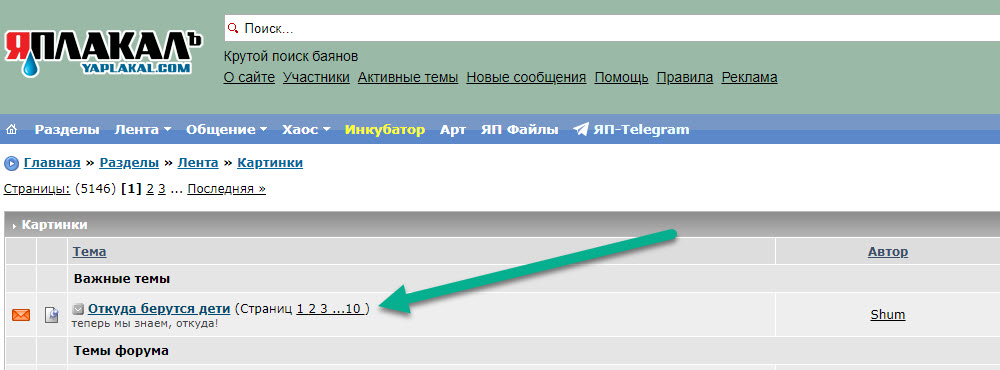Open author Shum's profile
This screenshot has width=1000, height=370.
tap(888, 314)
